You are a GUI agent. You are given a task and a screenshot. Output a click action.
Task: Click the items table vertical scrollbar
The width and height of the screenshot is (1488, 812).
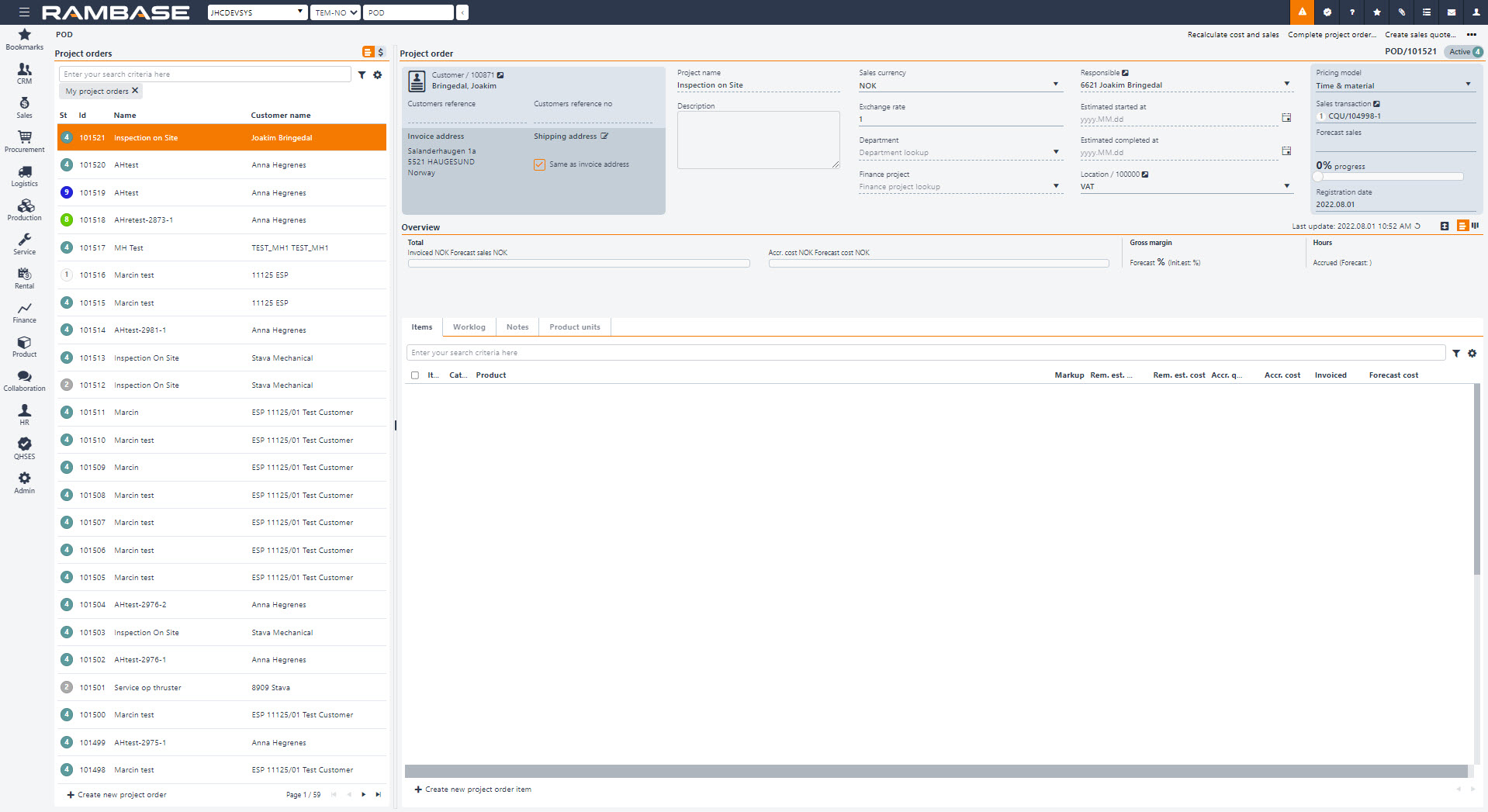[x=1477, y=479]
